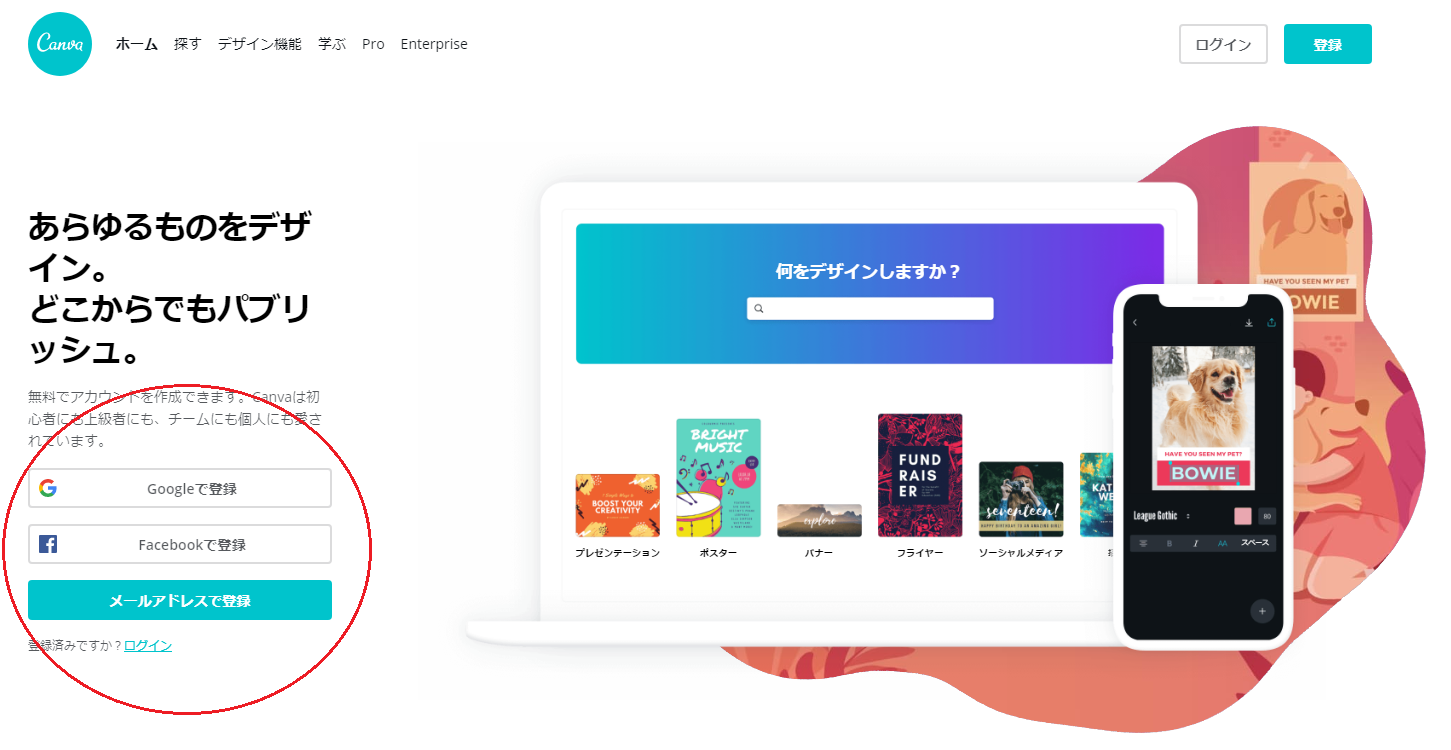Click the Canva logo
The width and height of the screenshot is (1451, 750).
pyautogui.click(x=60, y=44)
